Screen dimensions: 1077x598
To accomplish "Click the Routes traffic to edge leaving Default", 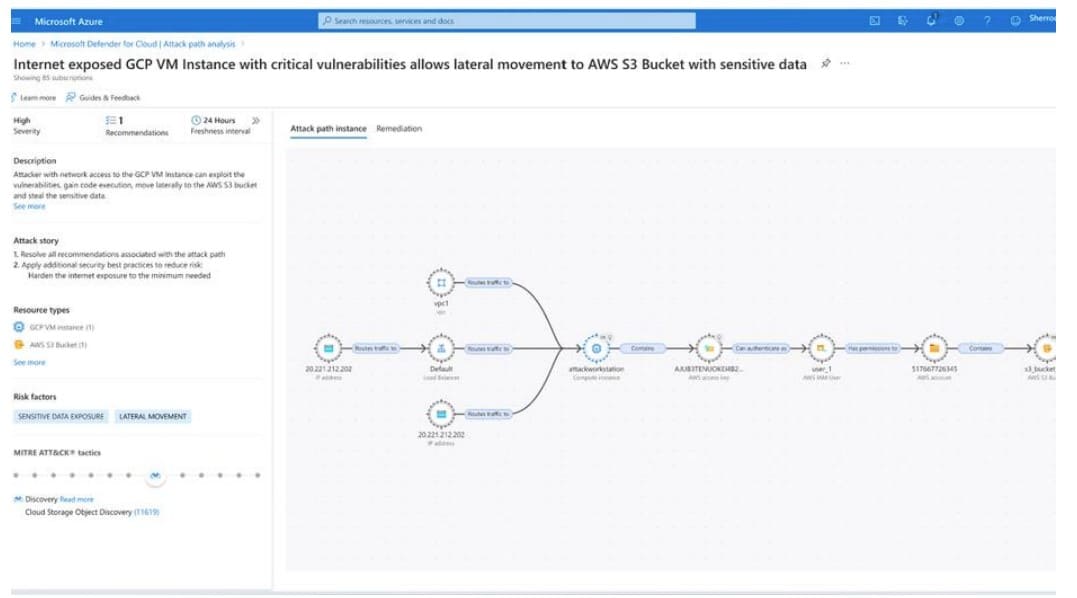I will (488, 349).
